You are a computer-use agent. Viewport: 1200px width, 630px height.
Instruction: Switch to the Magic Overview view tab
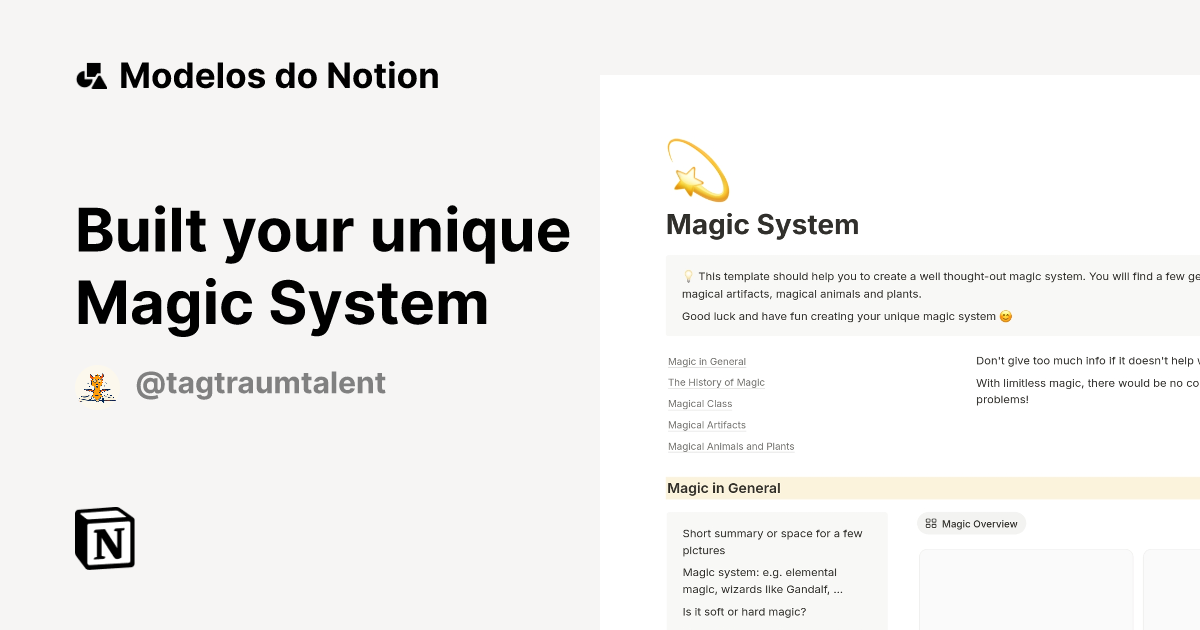click(979, 523)
